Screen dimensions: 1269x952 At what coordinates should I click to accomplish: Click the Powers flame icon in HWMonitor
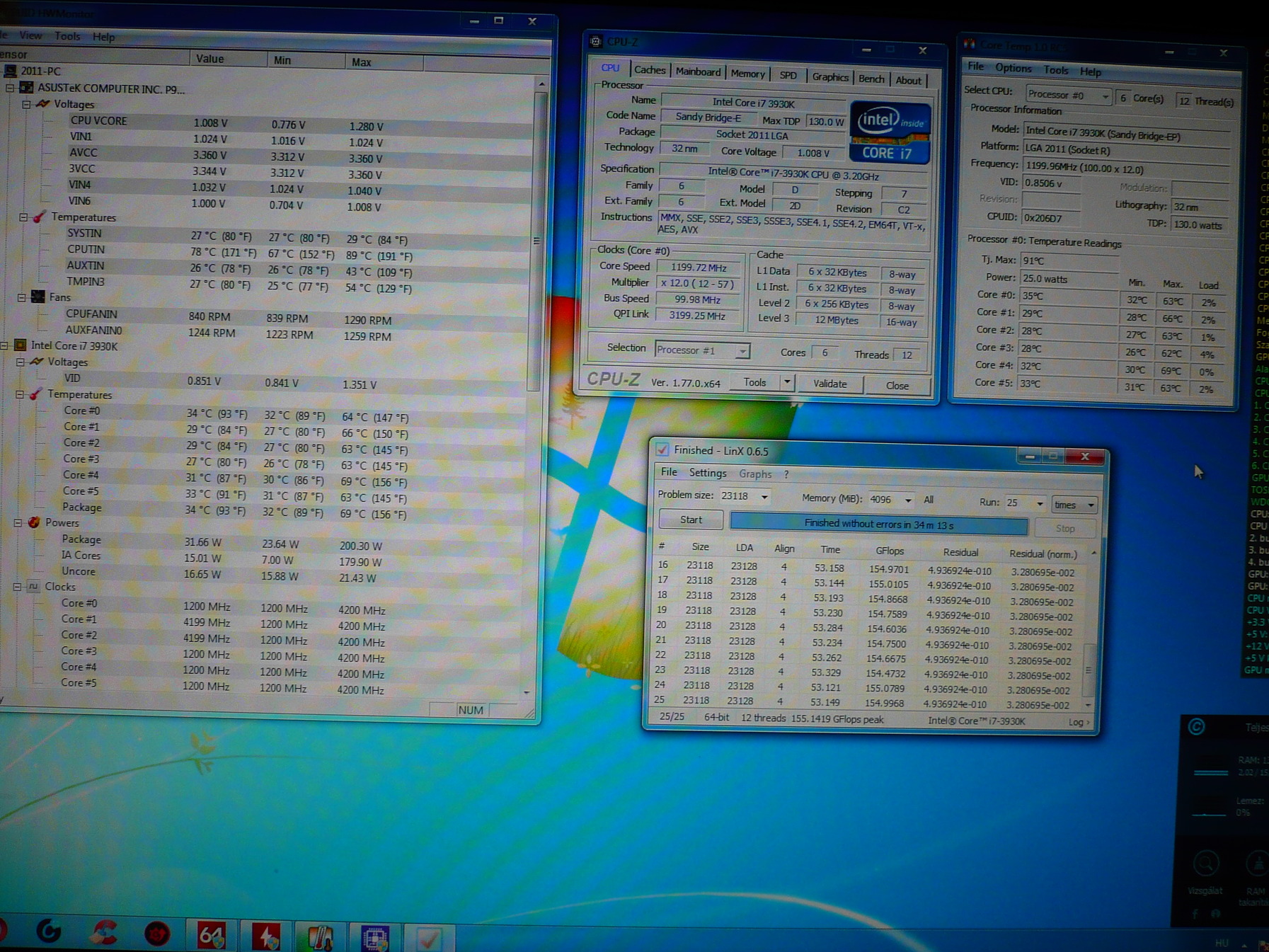pyautogui.click(x=33, y=522)
